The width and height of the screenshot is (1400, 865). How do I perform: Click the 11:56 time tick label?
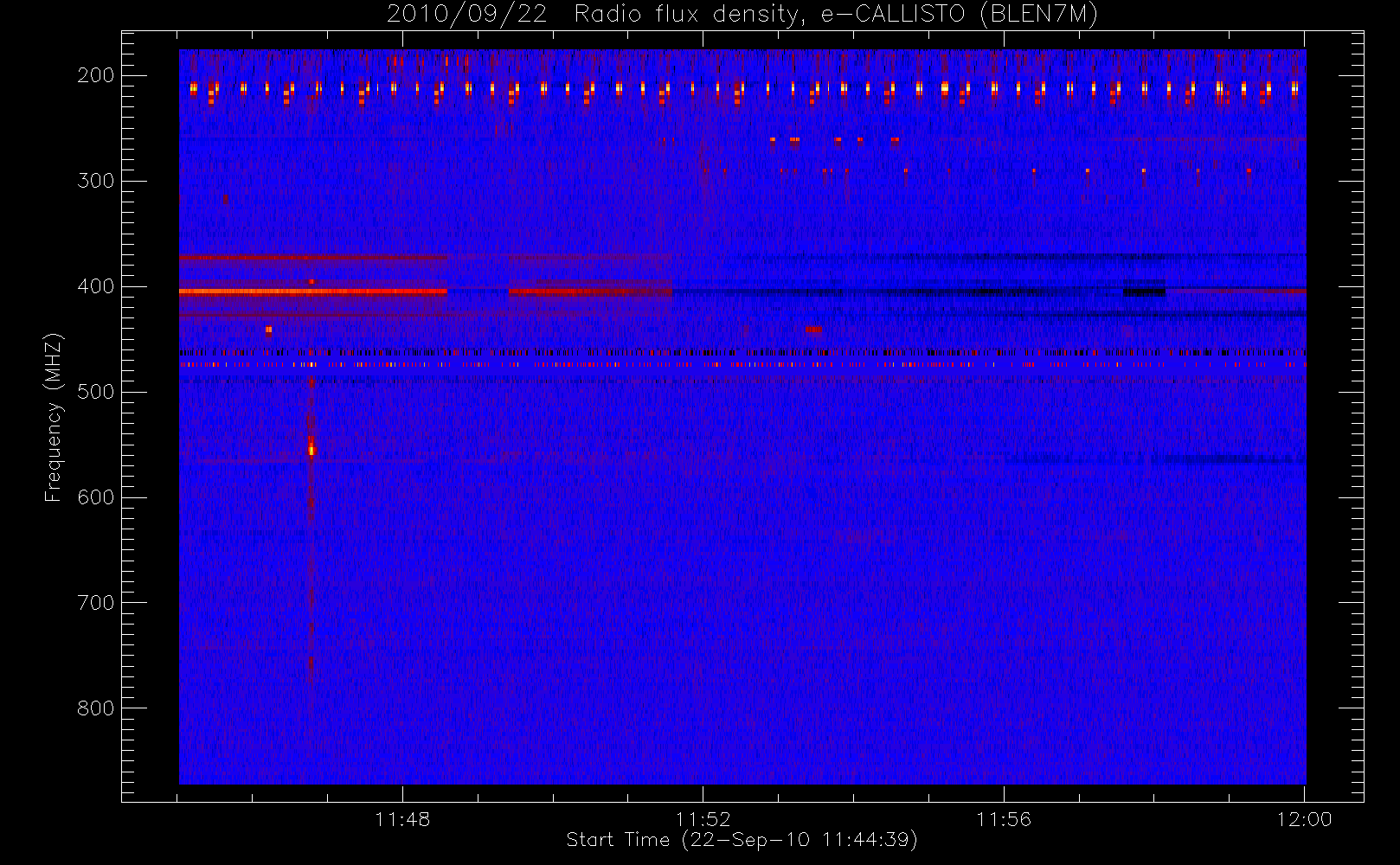1004,819
